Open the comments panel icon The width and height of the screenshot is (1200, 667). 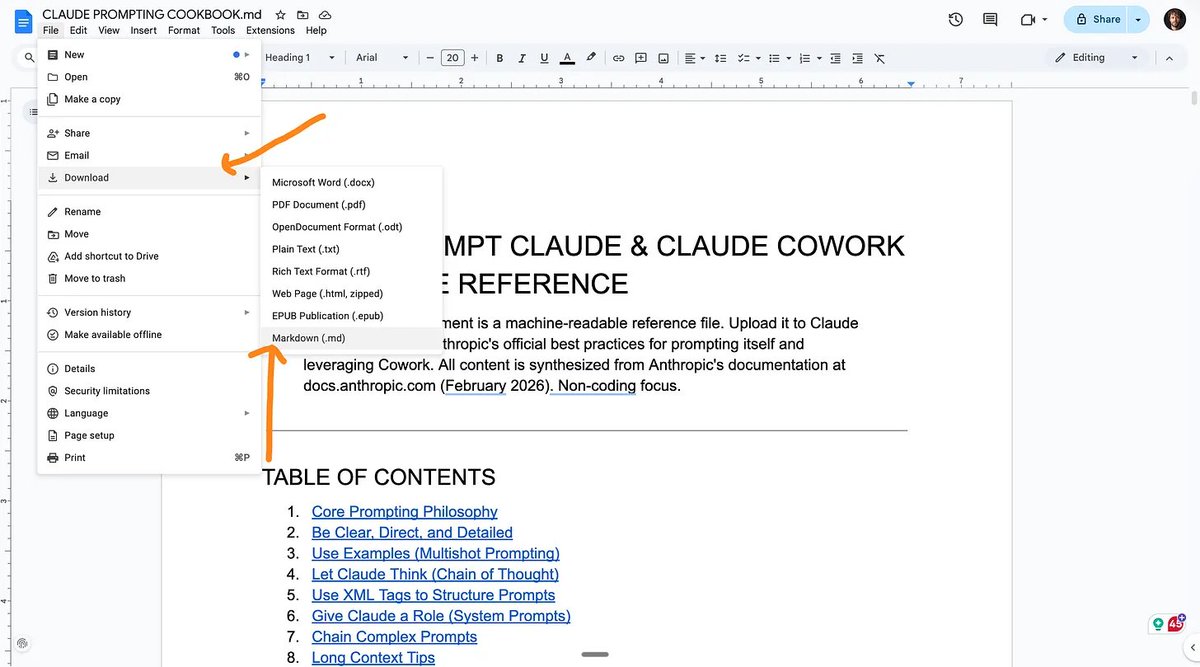pyautogui.click(x=990, y=19)
